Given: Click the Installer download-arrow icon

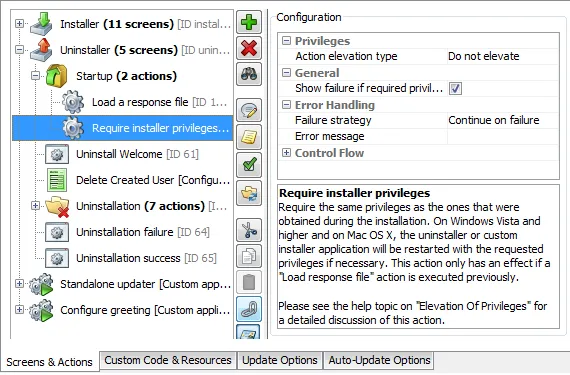Looking at the screenshot, I should point(42,24).
